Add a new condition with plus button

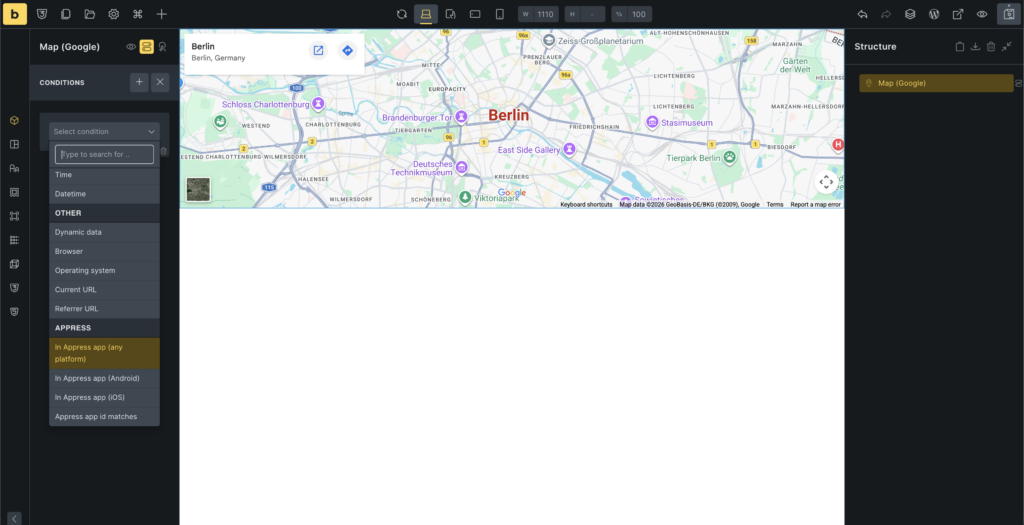pos(139,82)
